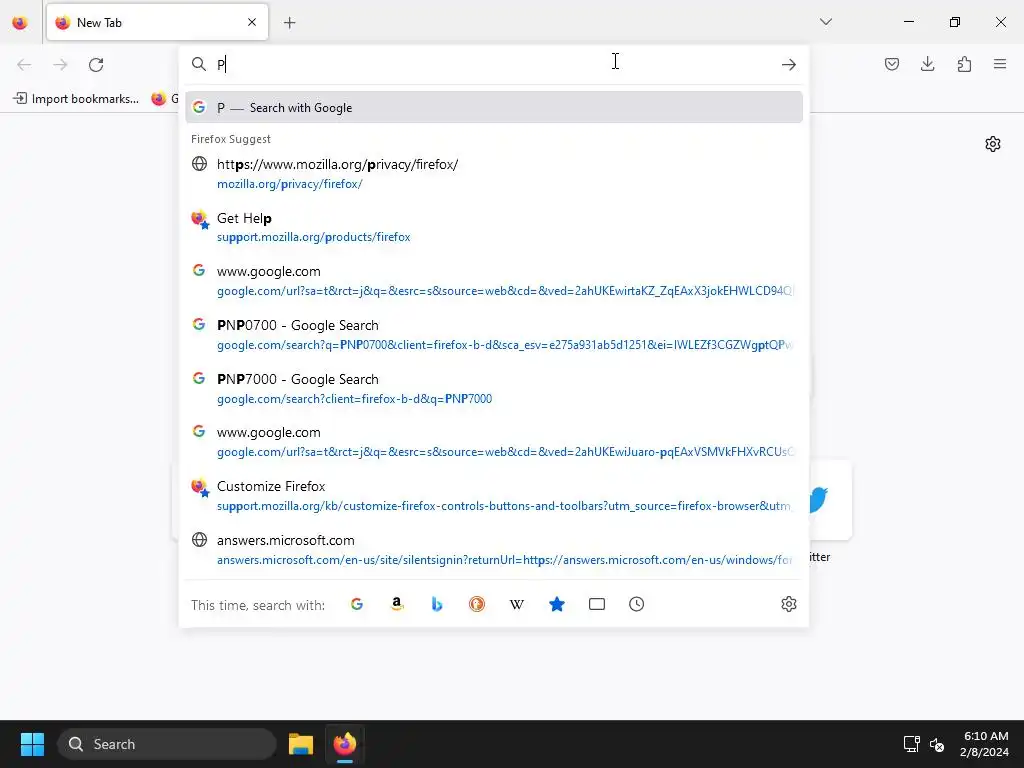Open Firefox application hamburger menu
This screenshot has width=1024, height=768.
(1000, 64)
